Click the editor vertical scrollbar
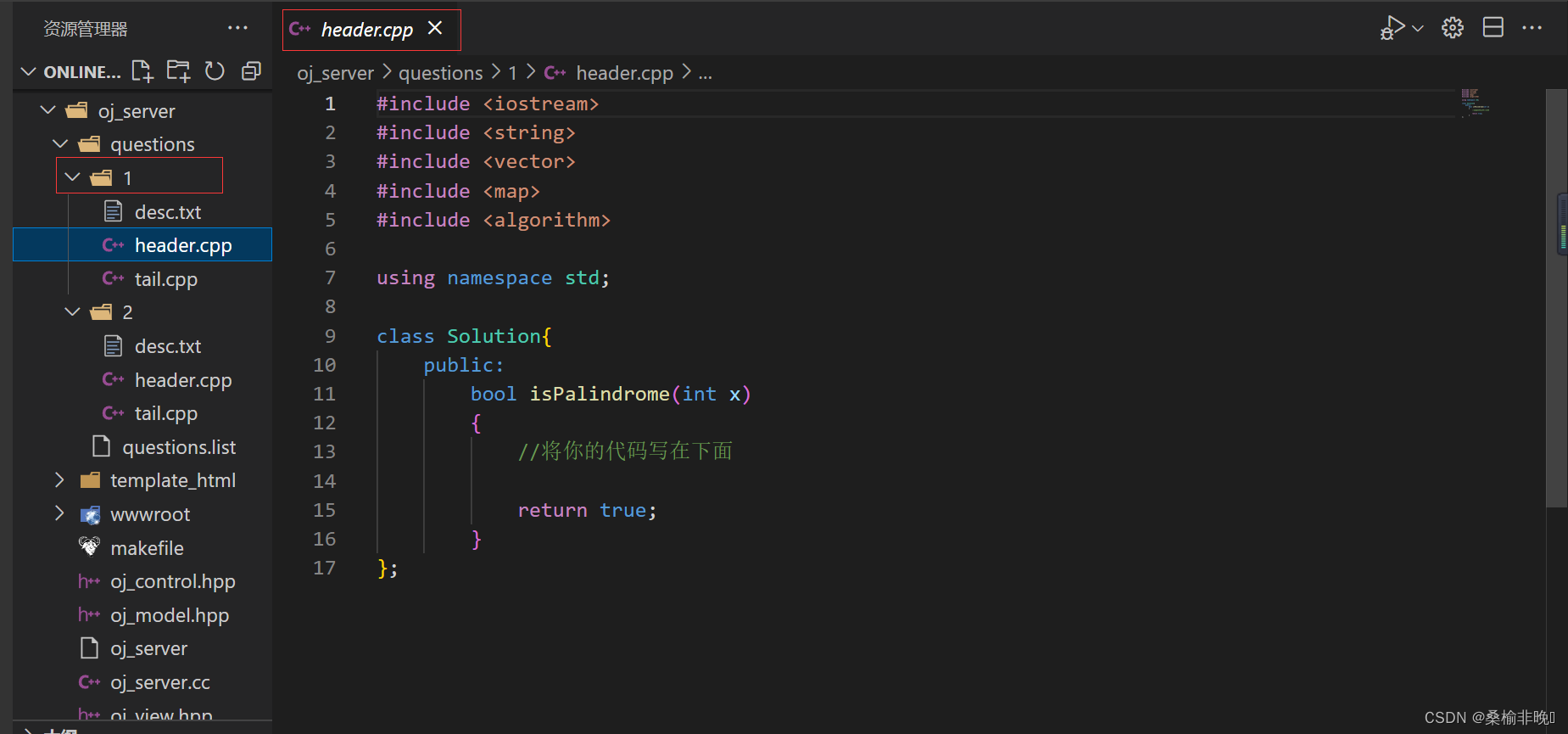 (x=1556, y=297)
